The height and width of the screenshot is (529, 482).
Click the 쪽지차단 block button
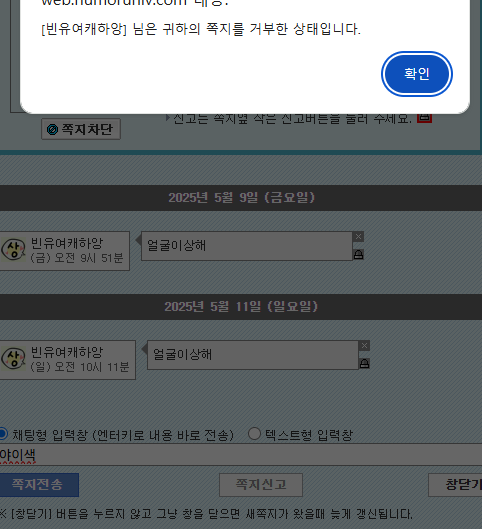[81, 129]
